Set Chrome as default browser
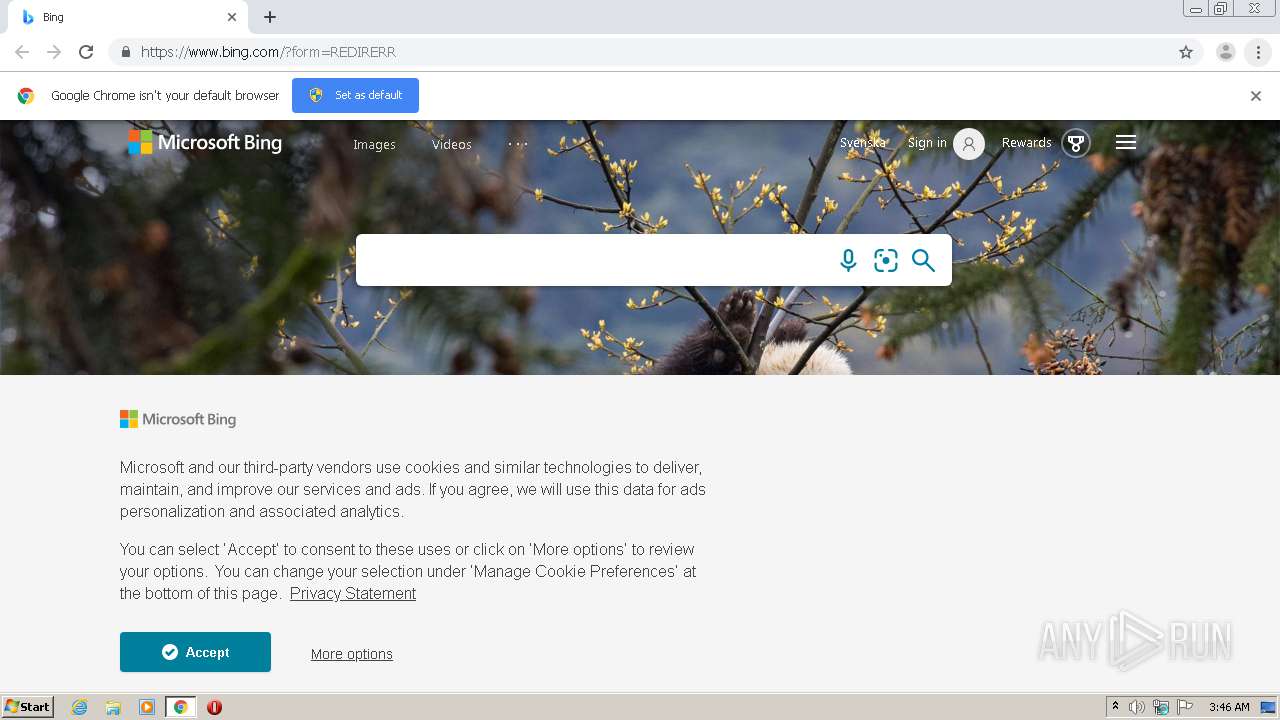Viewport: 1280px width, 720px height. (x=355, y=95)
